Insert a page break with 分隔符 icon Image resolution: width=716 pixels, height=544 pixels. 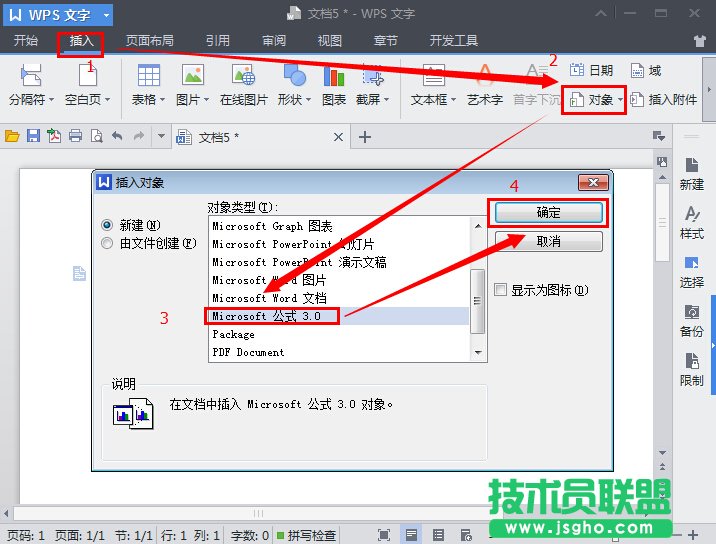pyautogui.click(x=31, y=75)
